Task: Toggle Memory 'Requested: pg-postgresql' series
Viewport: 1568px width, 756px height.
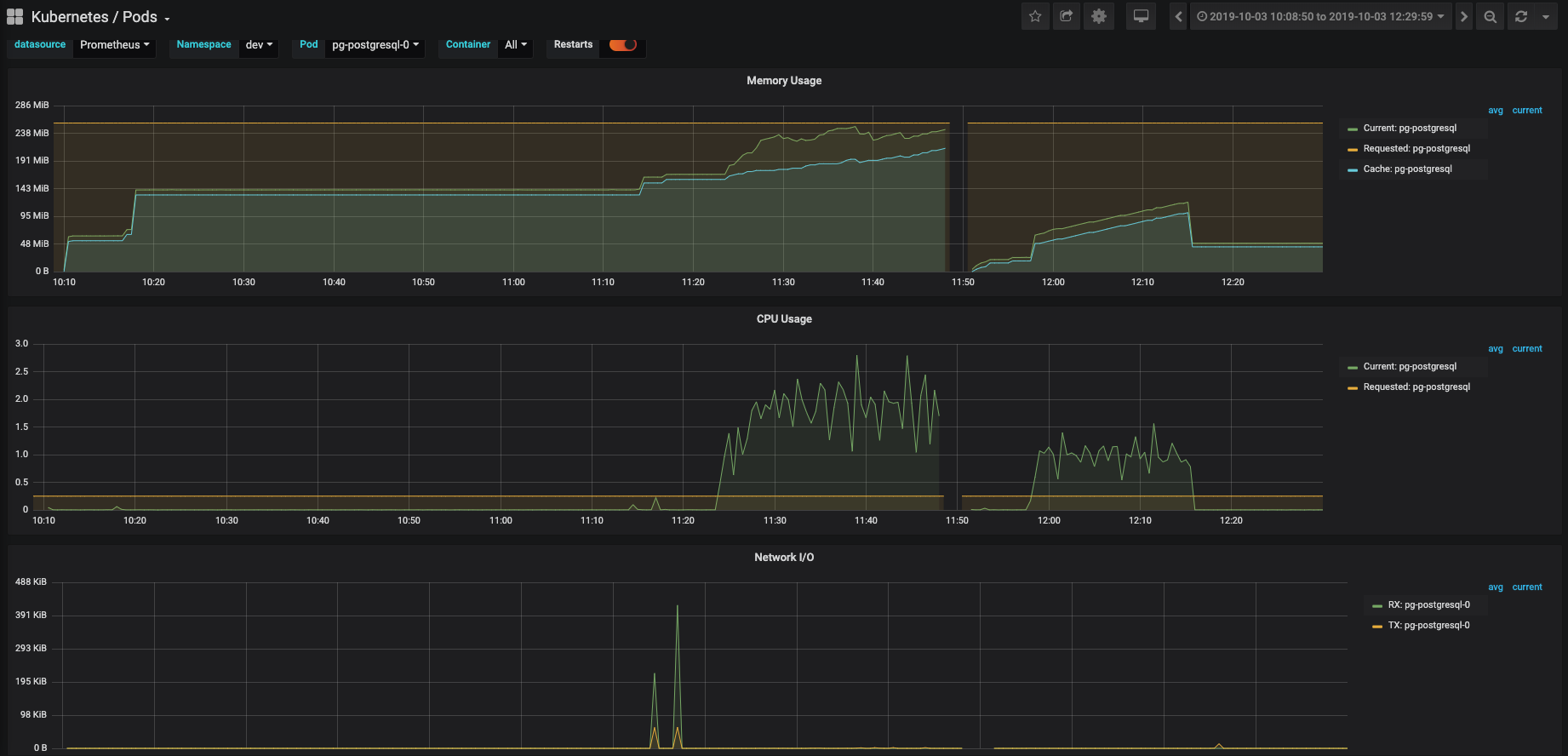Action: pyautogui.click(x=1416, y=149)
